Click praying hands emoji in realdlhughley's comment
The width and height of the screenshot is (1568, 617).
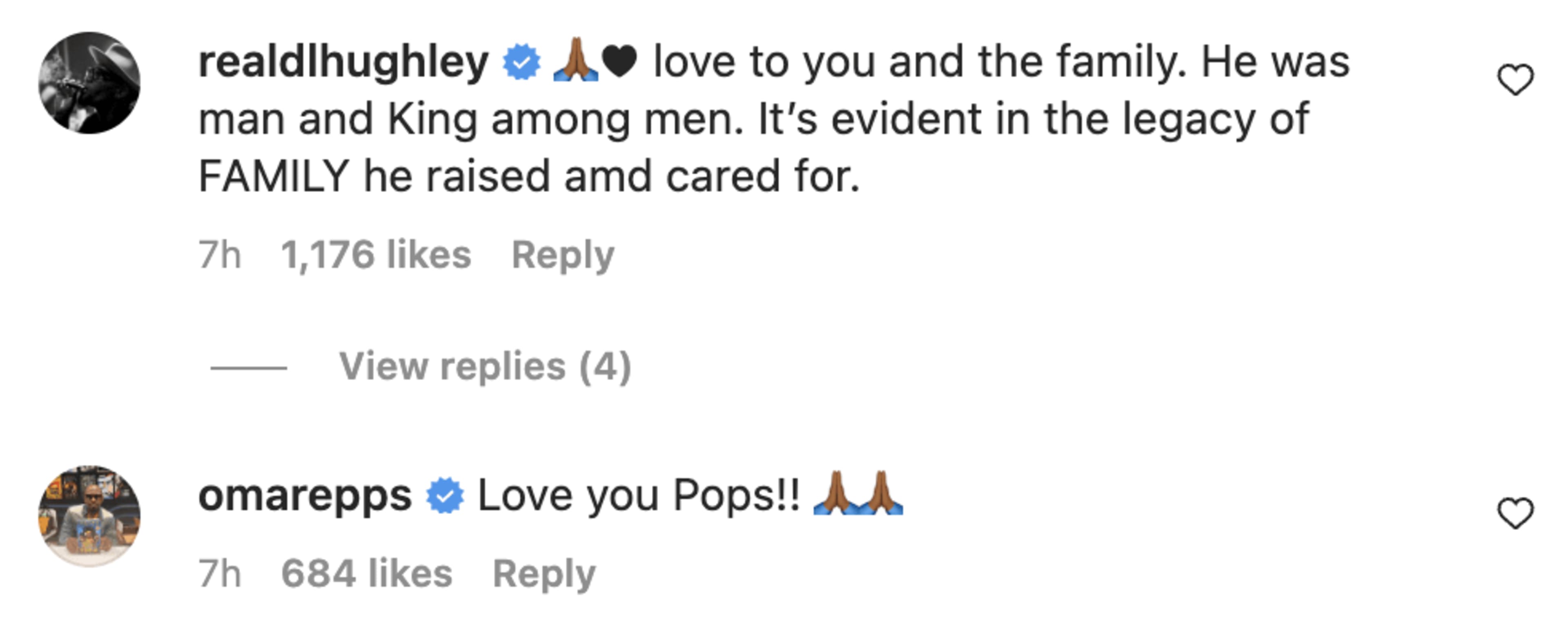pyautogui.click(x=575, y=61)
